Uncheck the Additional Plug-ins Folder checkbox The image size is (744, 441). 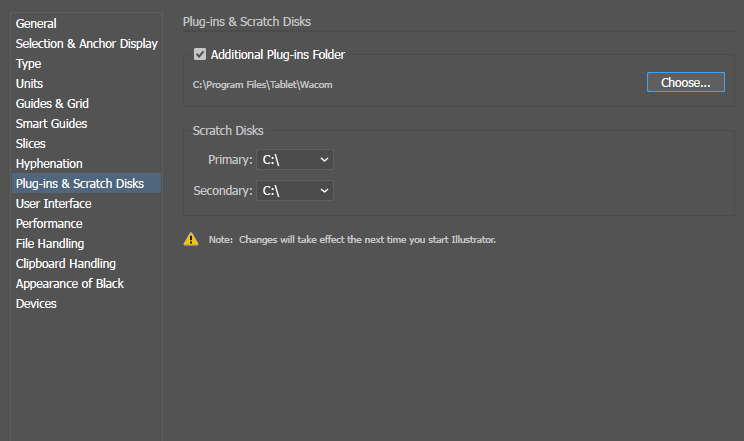point(200,55)
